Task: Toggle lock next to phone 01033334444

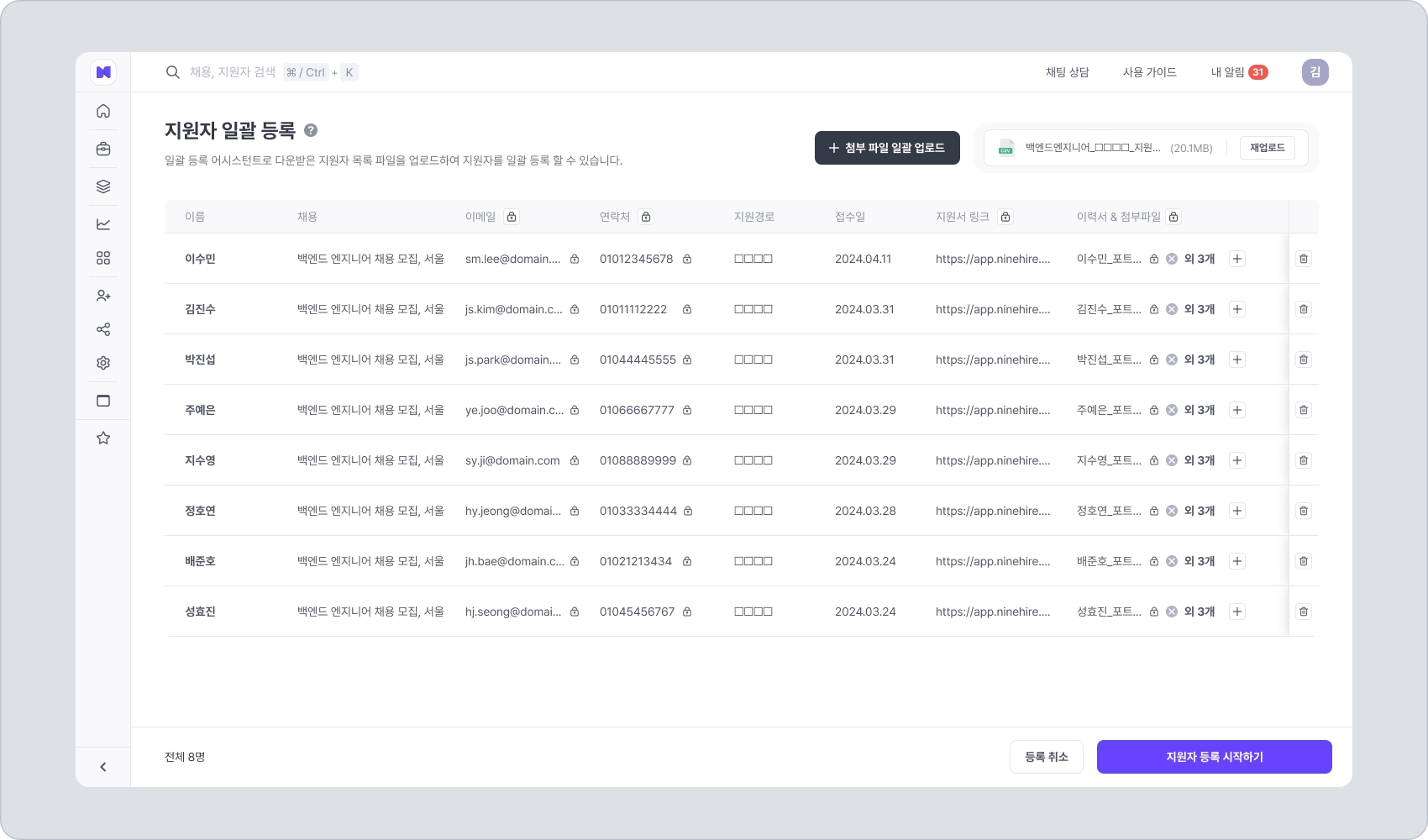Action: (x=688, y=511)
